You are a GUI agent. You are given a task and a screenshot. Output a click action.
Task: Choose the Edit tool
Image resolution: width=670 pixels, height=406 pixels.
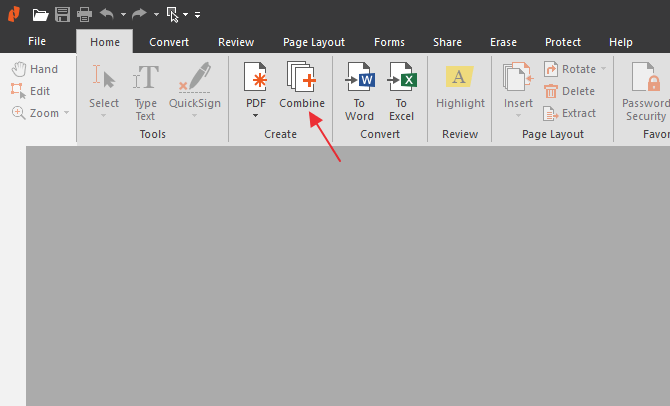pyautogui.click(x=30, y=91)
